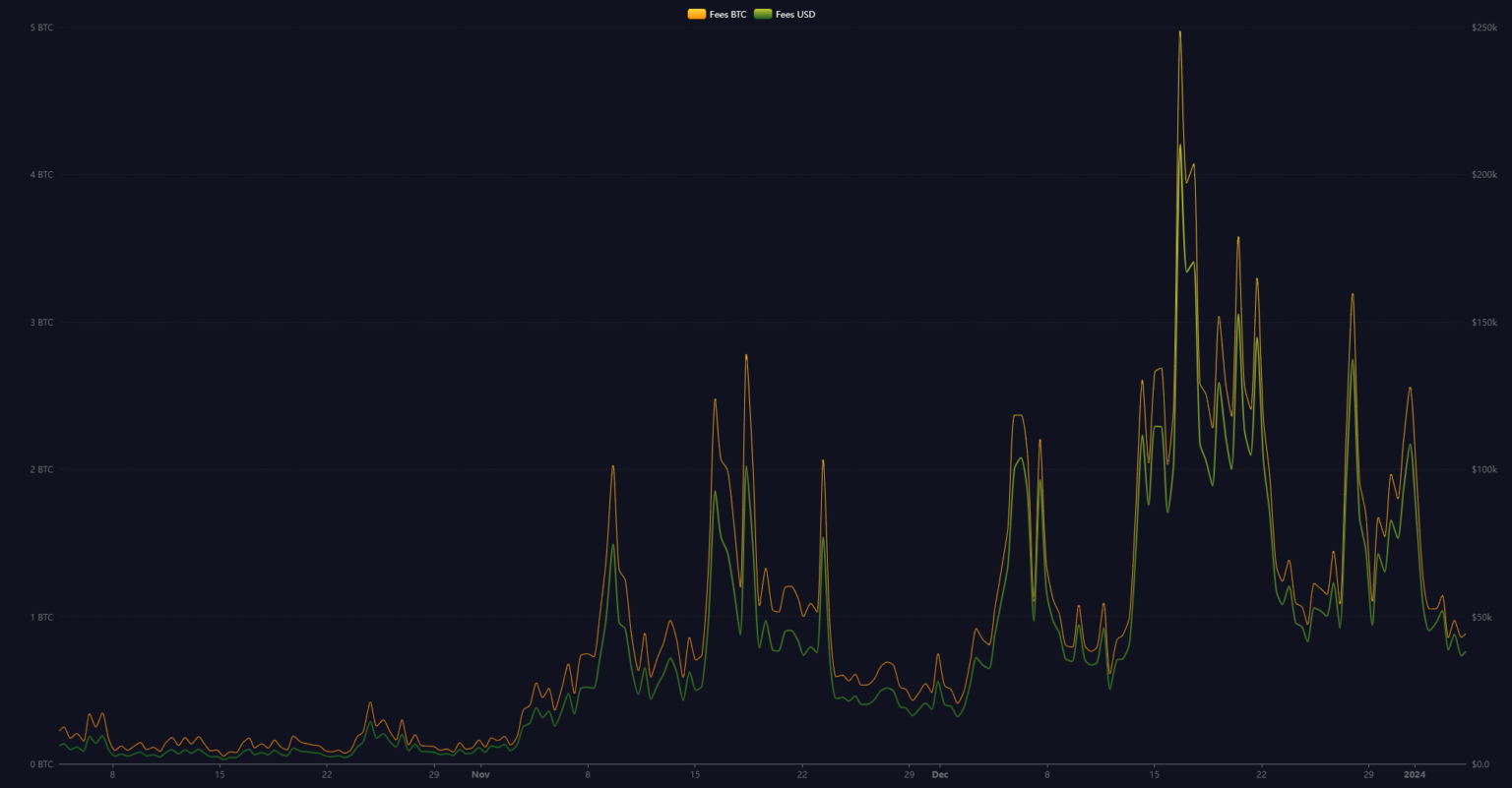Viewport: 1512px width, 788px height.
Task: Toggle the Fees USD series label
Action: [795, 14]
